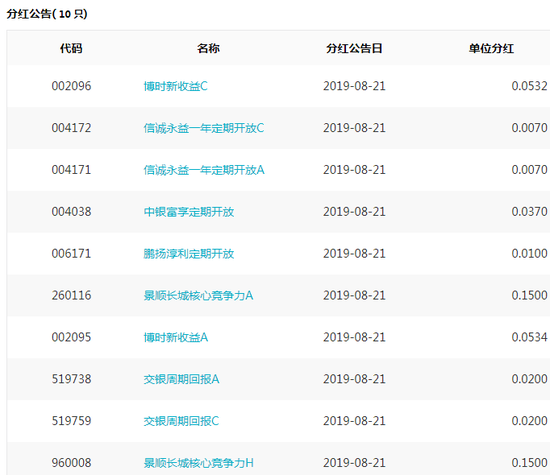Open fund link 景顺长城核心竞争力H
550x475 pixels.
tap(199, 463)
